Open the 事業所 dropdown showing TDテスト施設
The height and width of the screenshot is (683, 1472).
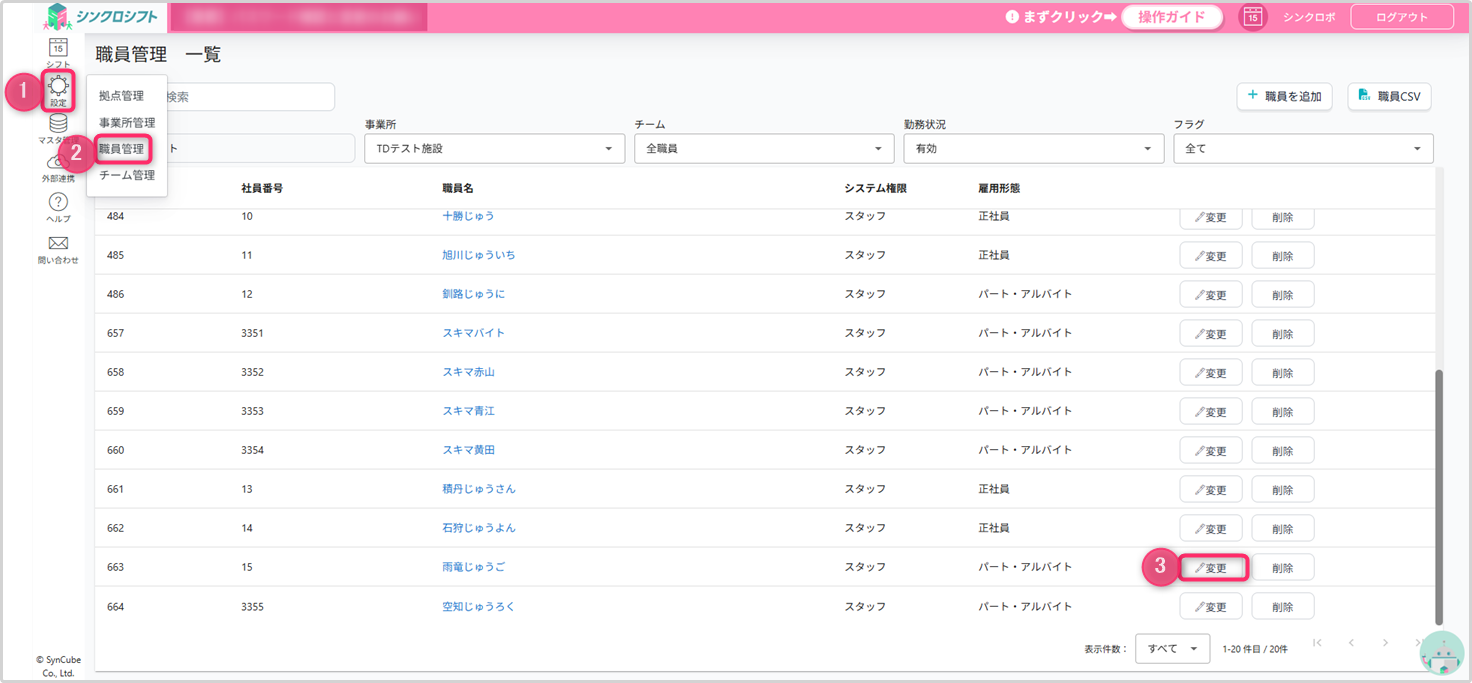coord(495,148)
